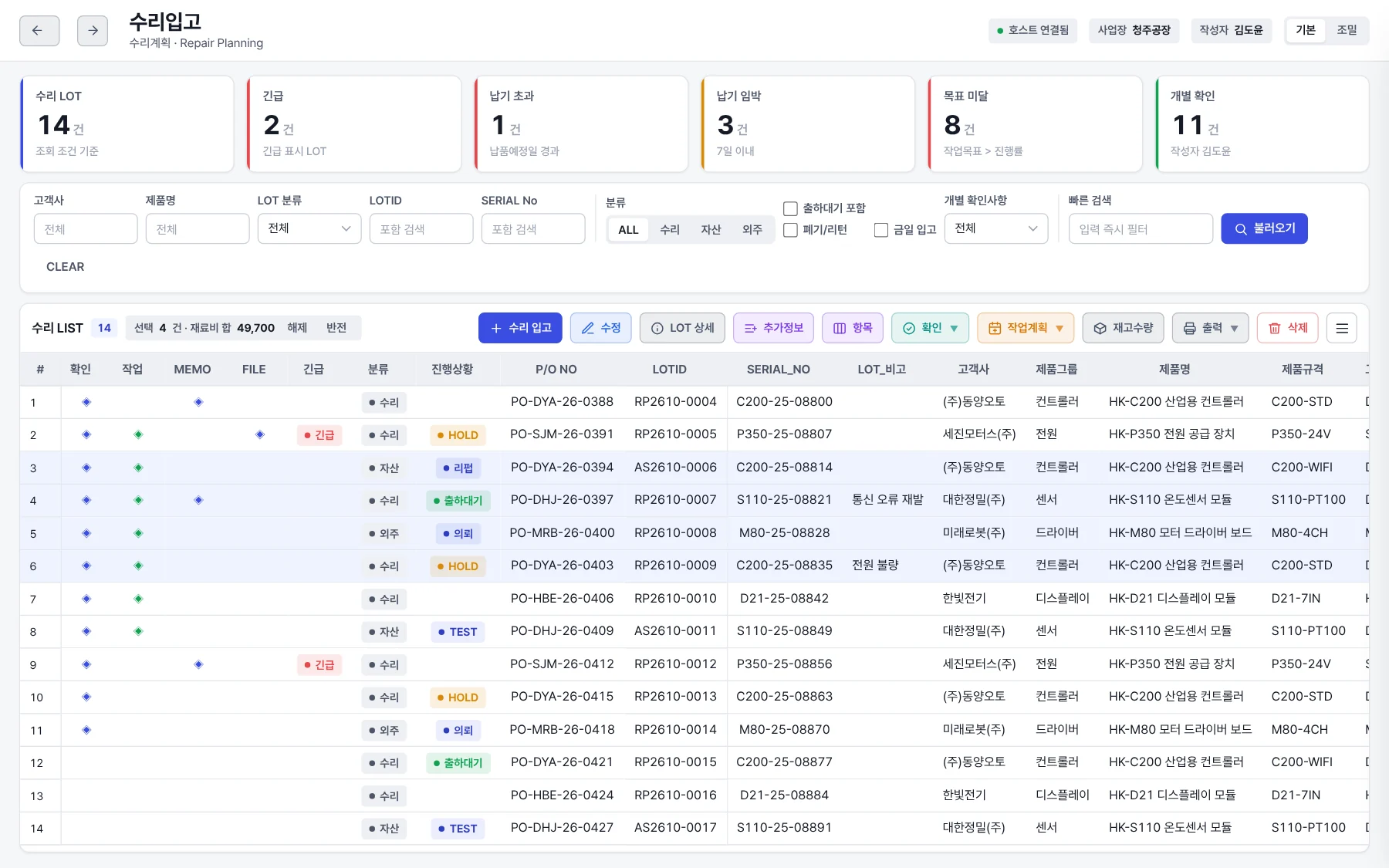Switch to 조밀 density view
This screenshot has width=1389, height=868.
1347,30
